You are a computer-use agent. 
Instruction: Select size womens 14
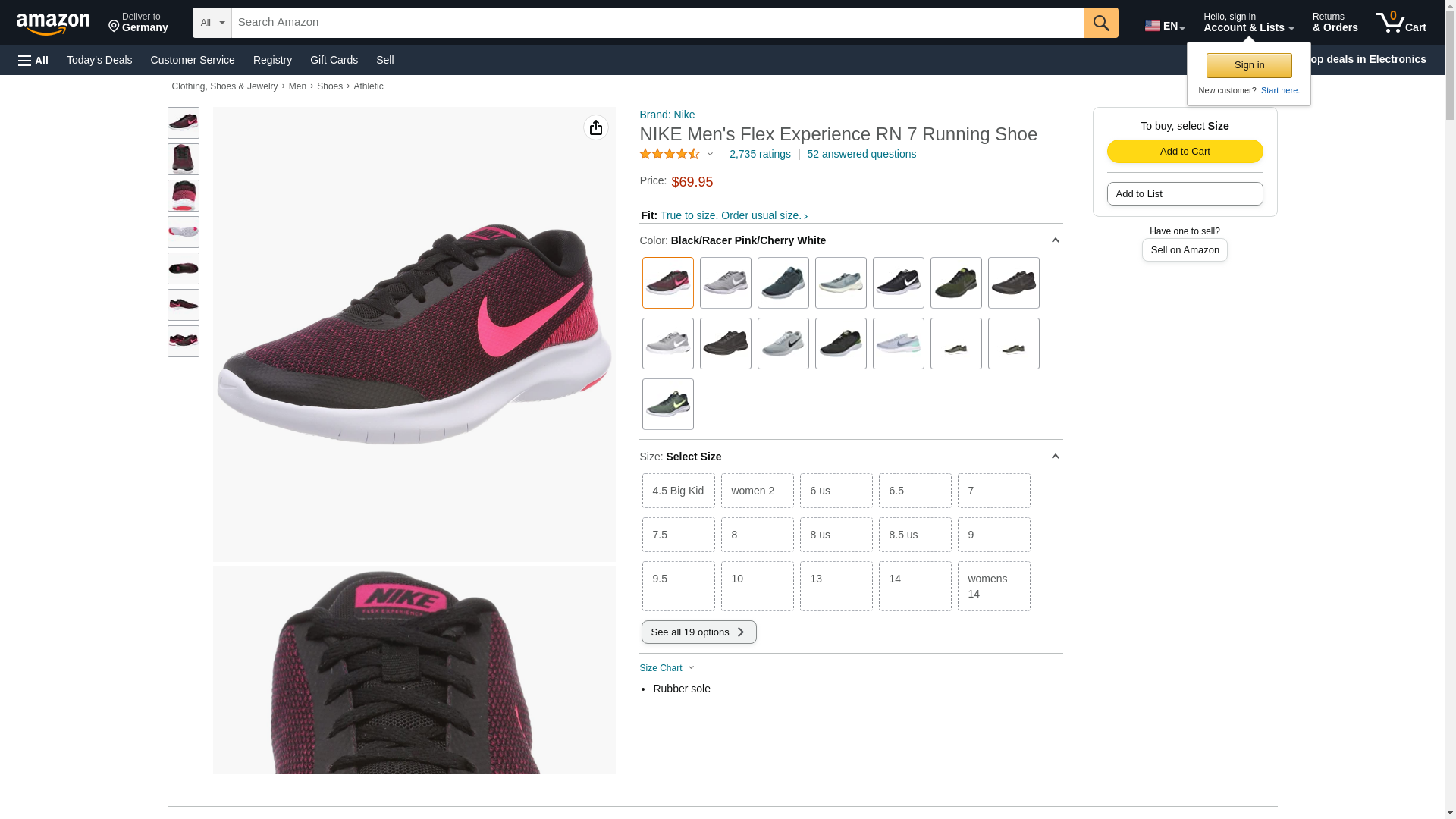(x=993, y=585)
